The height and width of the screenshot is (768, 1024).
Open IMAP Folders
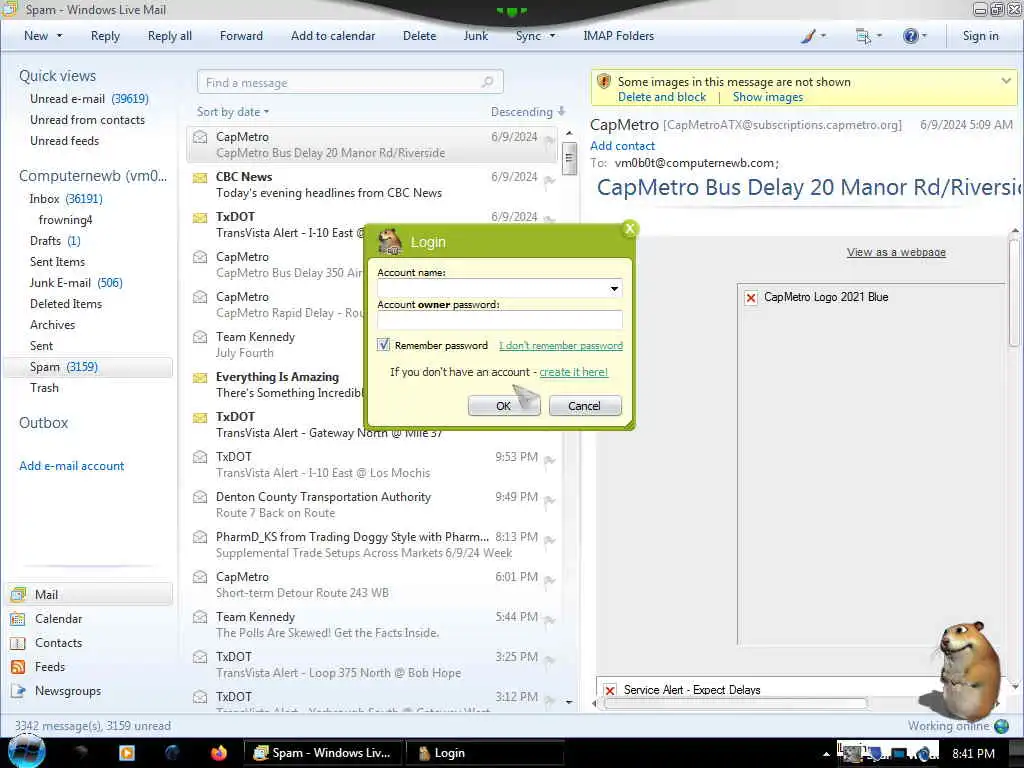click(618, 36)
